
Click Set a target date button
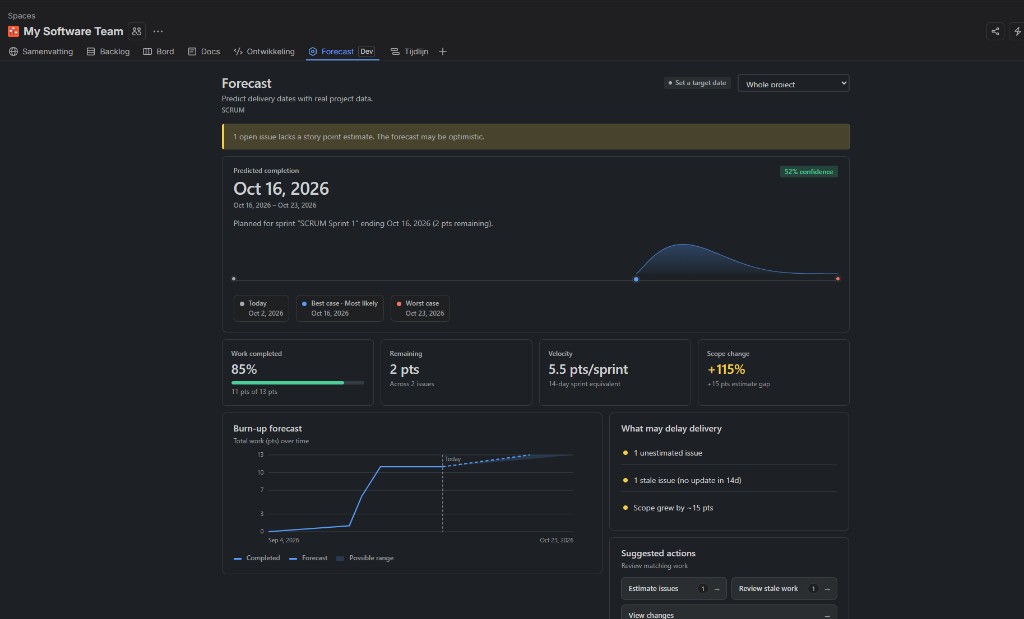point(697,83)
